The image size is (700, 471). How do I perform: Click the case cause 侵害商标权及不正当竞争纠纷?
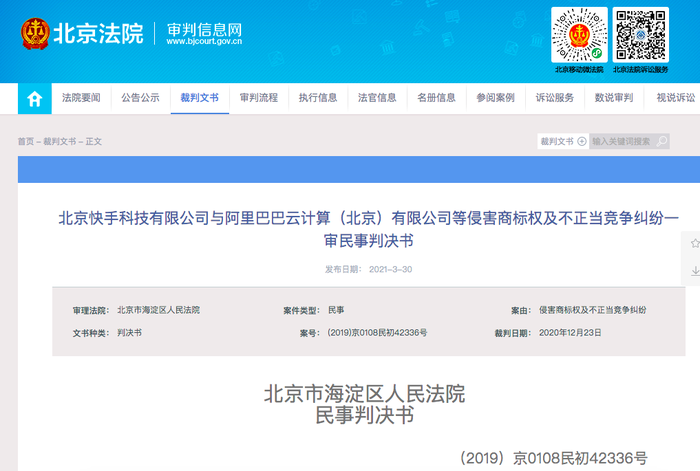[x=592, y=310]
